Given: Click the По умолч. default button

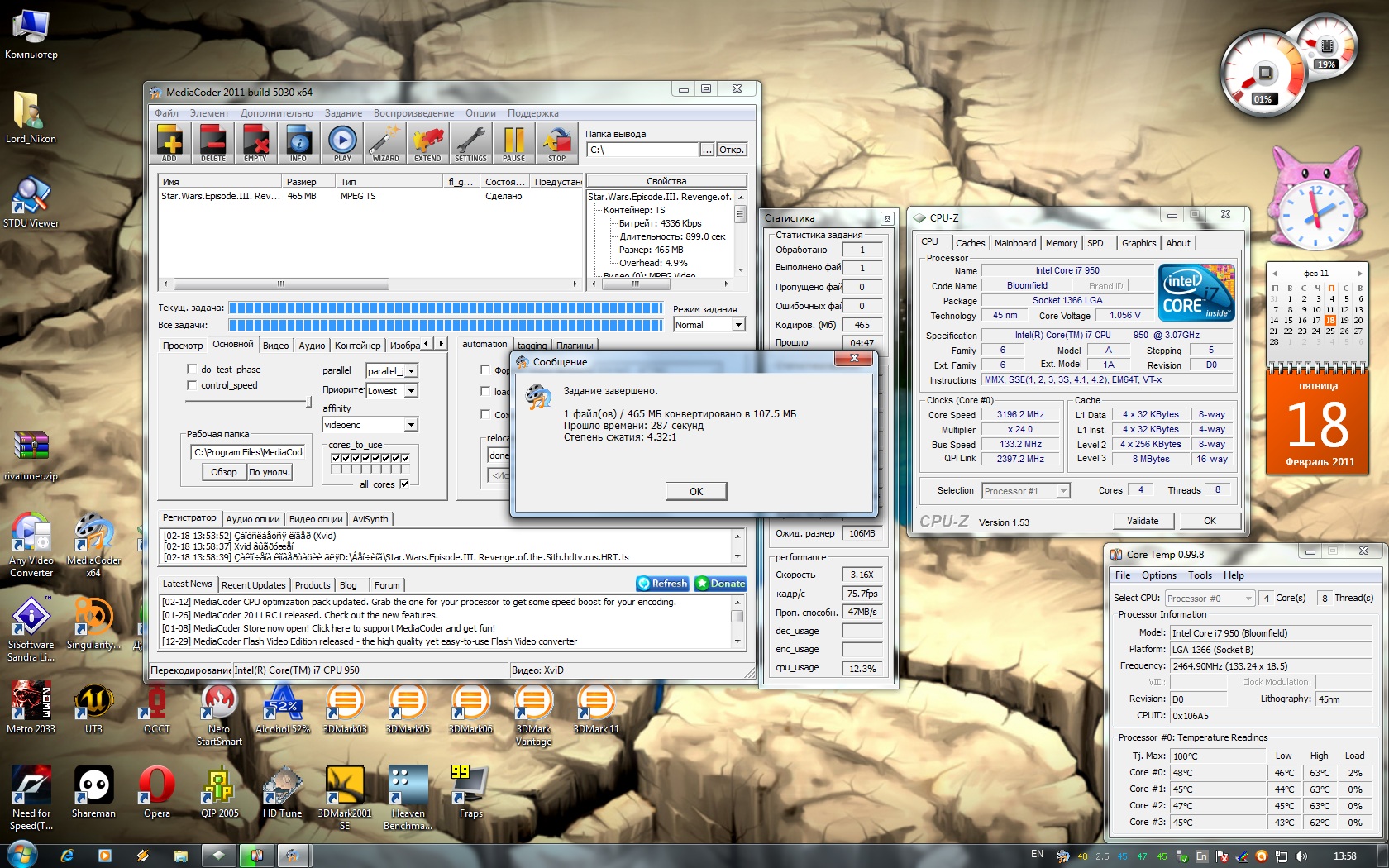Looking at the screenshot, I should [270, 472].
